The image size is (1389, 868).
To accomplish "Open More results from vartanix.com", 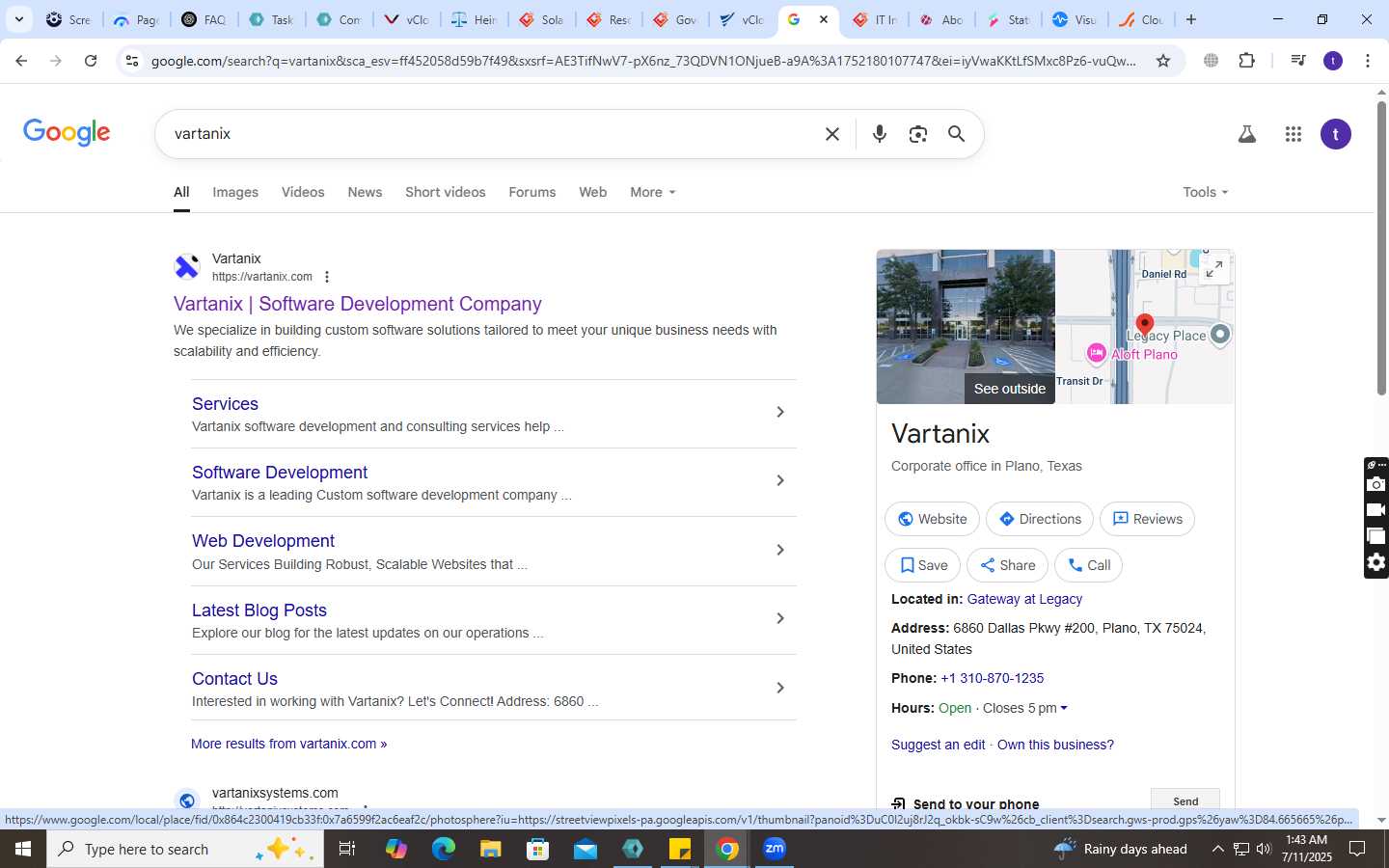I will click(288, 744).
